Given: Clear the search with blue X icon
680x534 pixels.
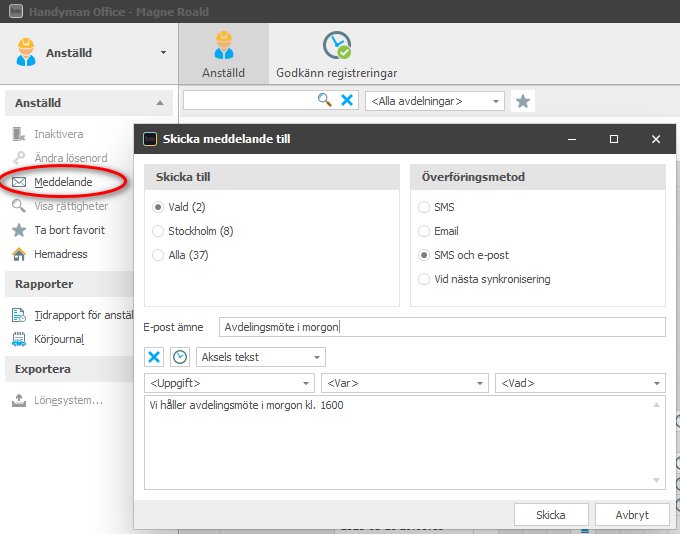Looking at the screenshot, I should 347,100.
